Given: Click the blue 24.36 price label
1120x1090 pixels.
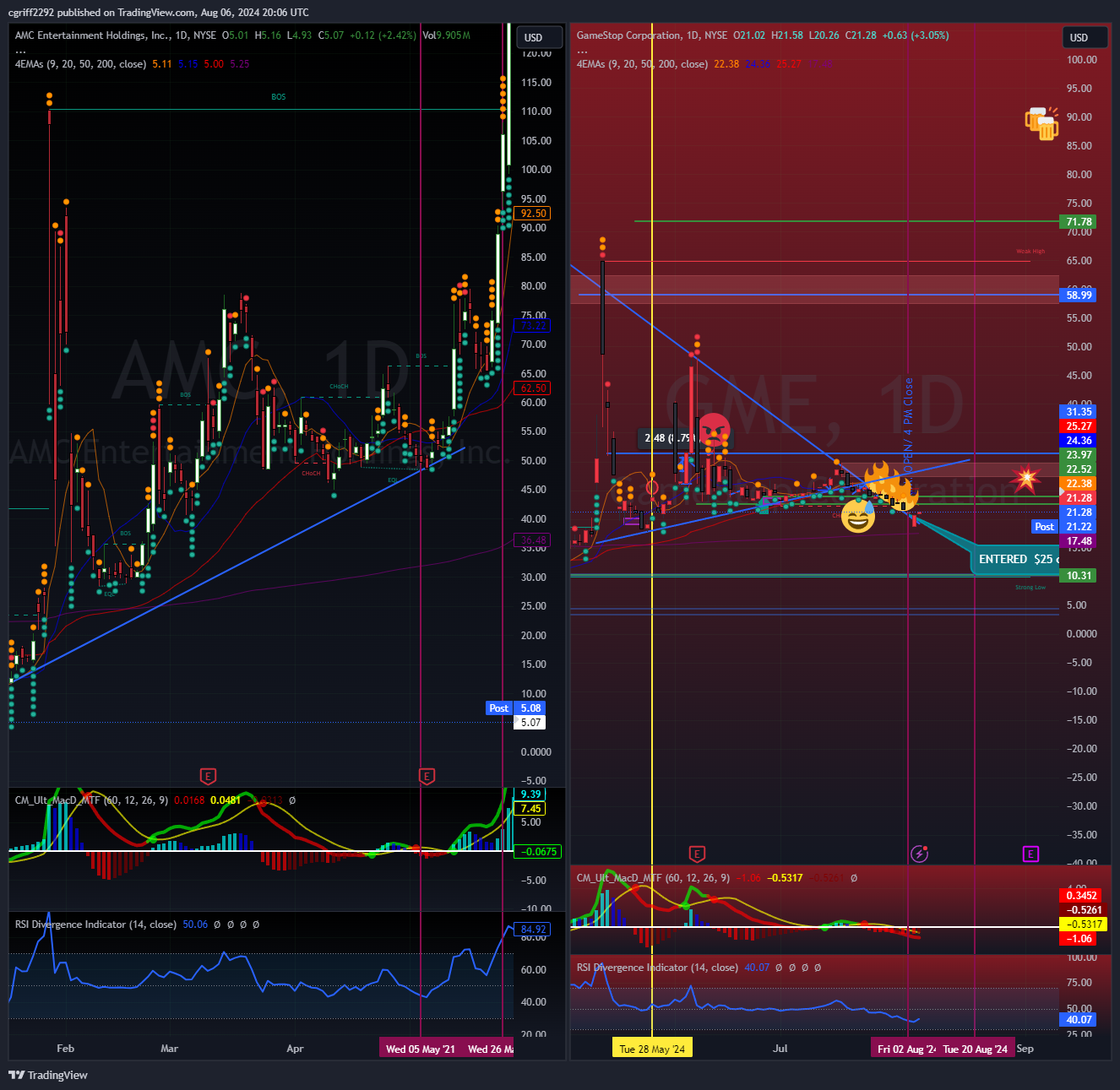Looking at the screenshot, I should tap(1079, 441).
